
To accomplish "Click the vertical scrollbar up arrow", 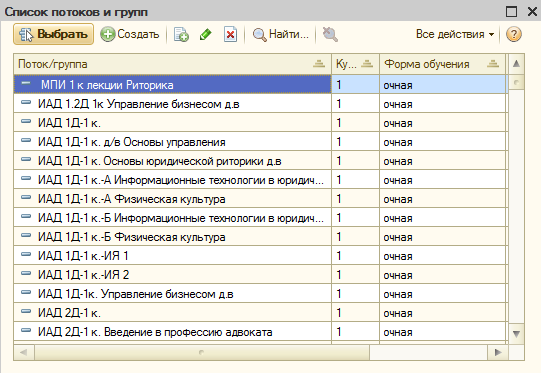I will tap(516, 63).
